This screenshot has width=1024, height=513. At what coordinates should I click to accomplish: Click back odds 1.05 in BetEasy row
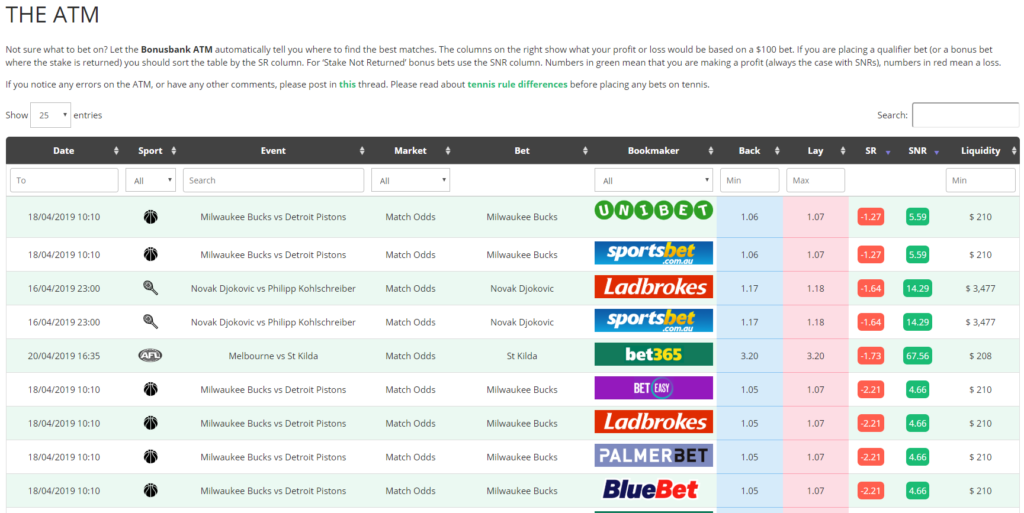tap(750, 390)
